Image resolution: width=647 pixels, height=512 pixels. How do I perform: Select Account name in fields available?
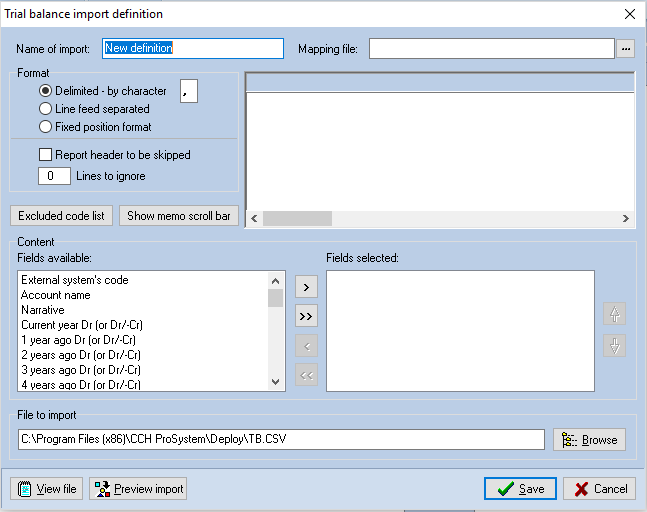(56, 295)
